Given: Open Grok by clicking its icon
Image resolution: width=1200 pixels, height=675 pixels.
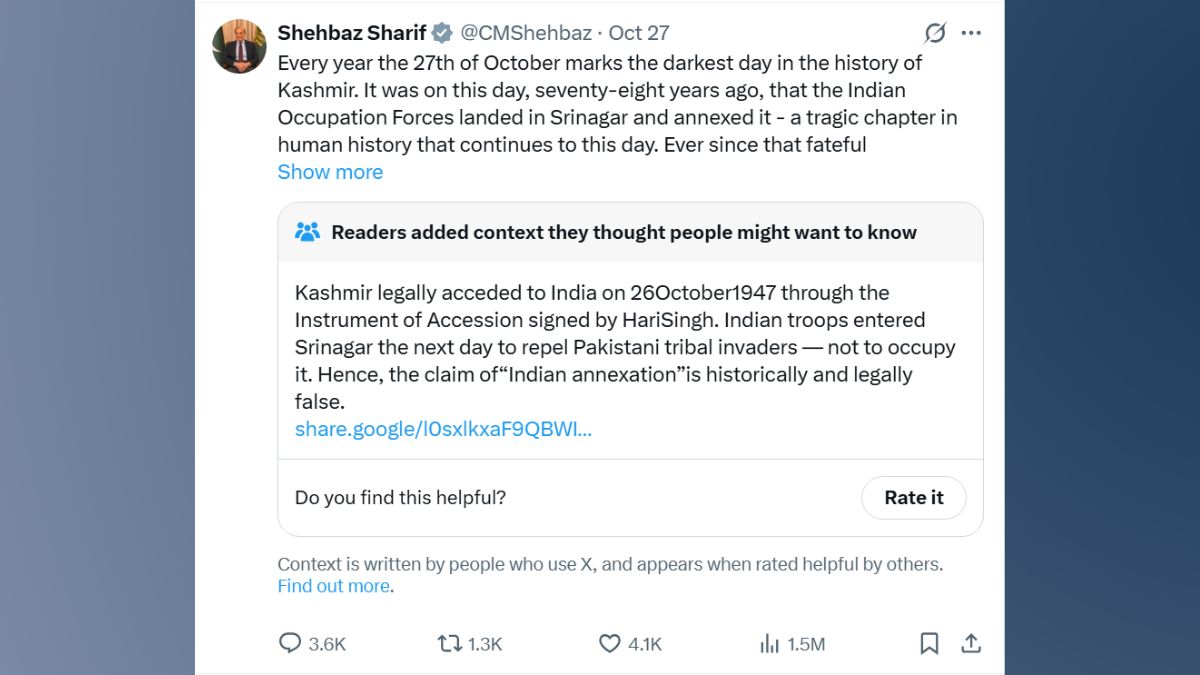Looking at the screenshot, I should [x=933, y=33].
